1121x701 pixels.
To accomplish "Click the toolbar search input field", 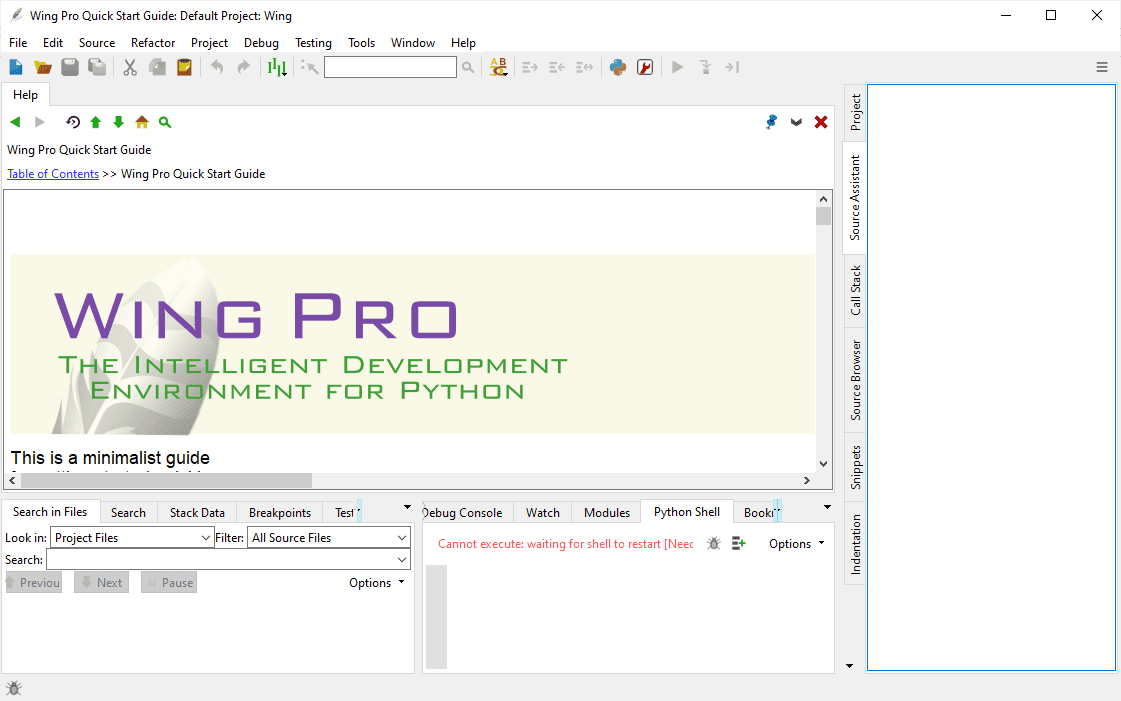I will 390,67.
